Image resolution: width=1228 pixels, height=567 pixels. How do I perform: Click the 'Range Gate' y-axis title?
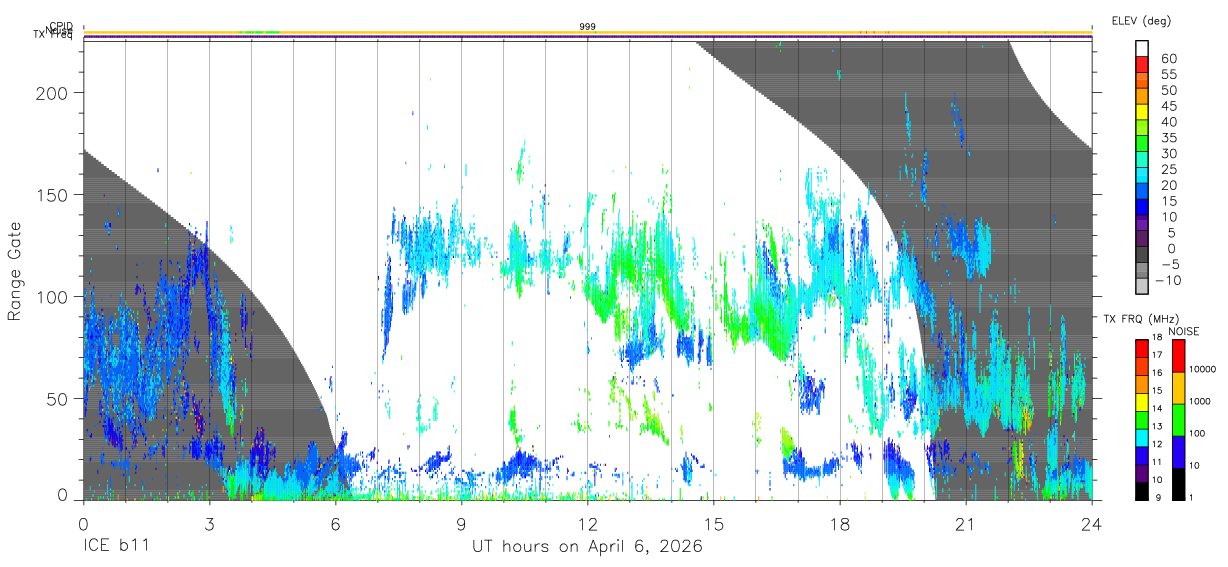16,271
